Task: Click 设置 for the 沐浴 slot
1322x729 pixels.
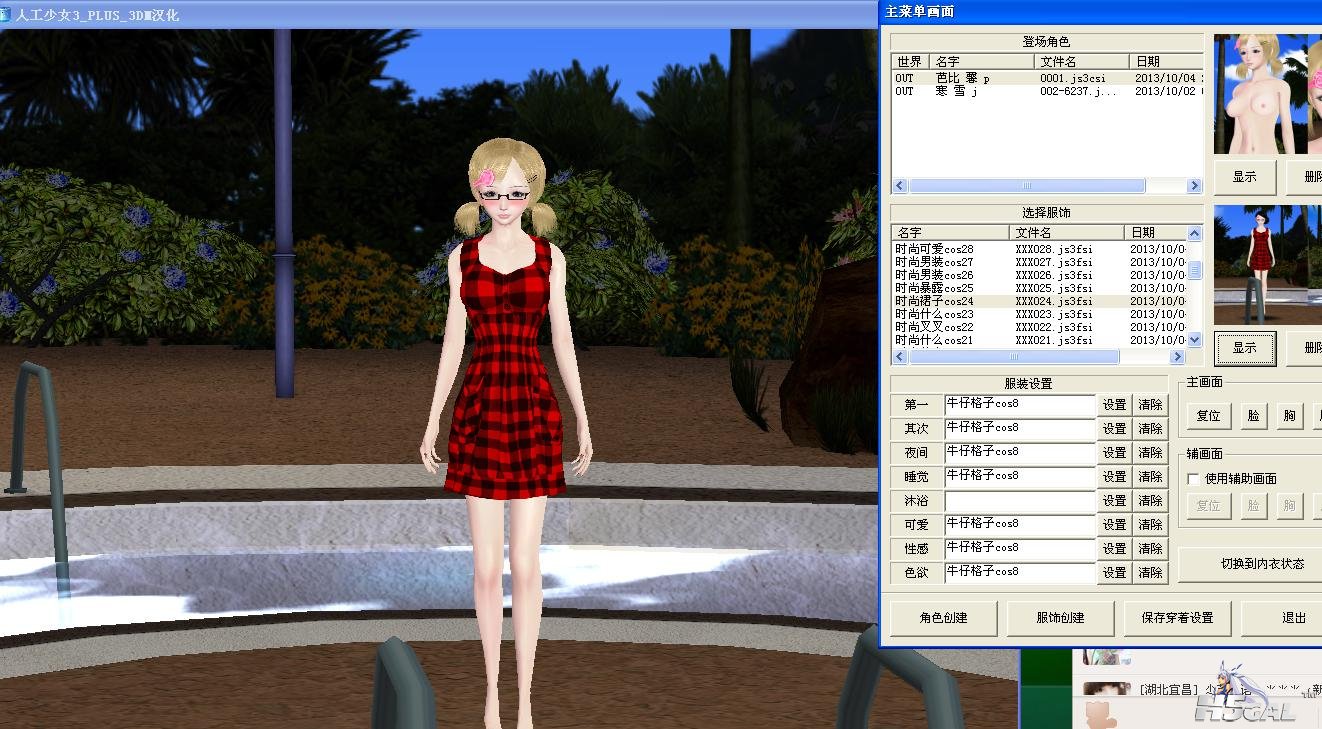Action: pyautogui.click(x=1115, y=501)
